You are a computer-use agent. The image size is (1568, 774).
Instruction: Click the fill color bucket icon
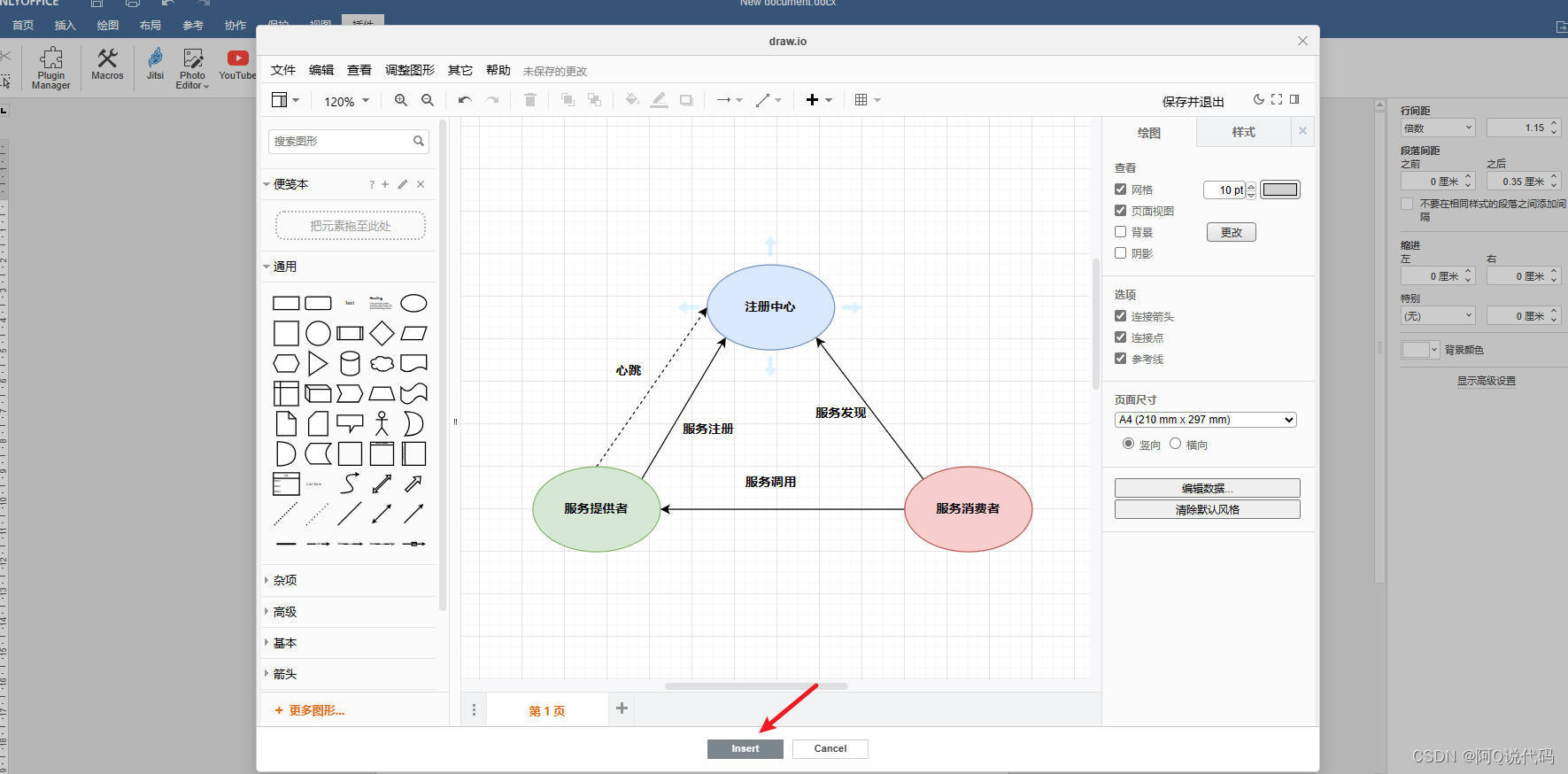pyautogui.click(x=632, y=100)
